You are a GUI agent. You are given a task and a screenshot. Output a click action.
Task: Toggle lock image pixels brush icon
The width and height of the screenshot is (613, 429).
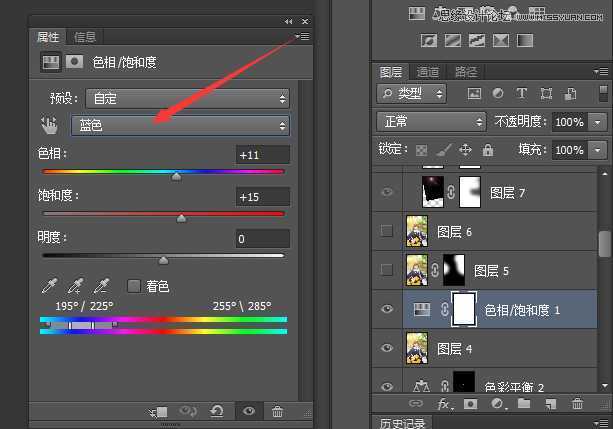[x=443, y=150]
